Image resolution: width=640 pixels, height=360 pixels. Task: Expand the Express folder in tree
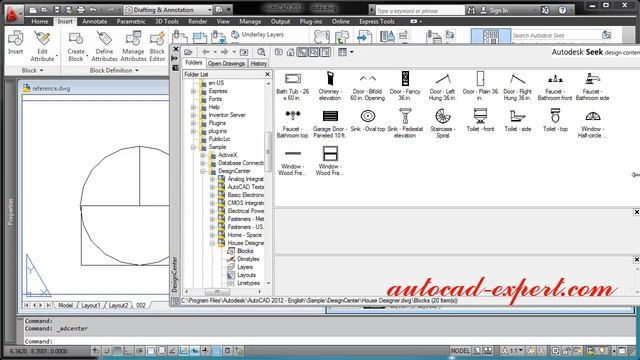point(193,91)
